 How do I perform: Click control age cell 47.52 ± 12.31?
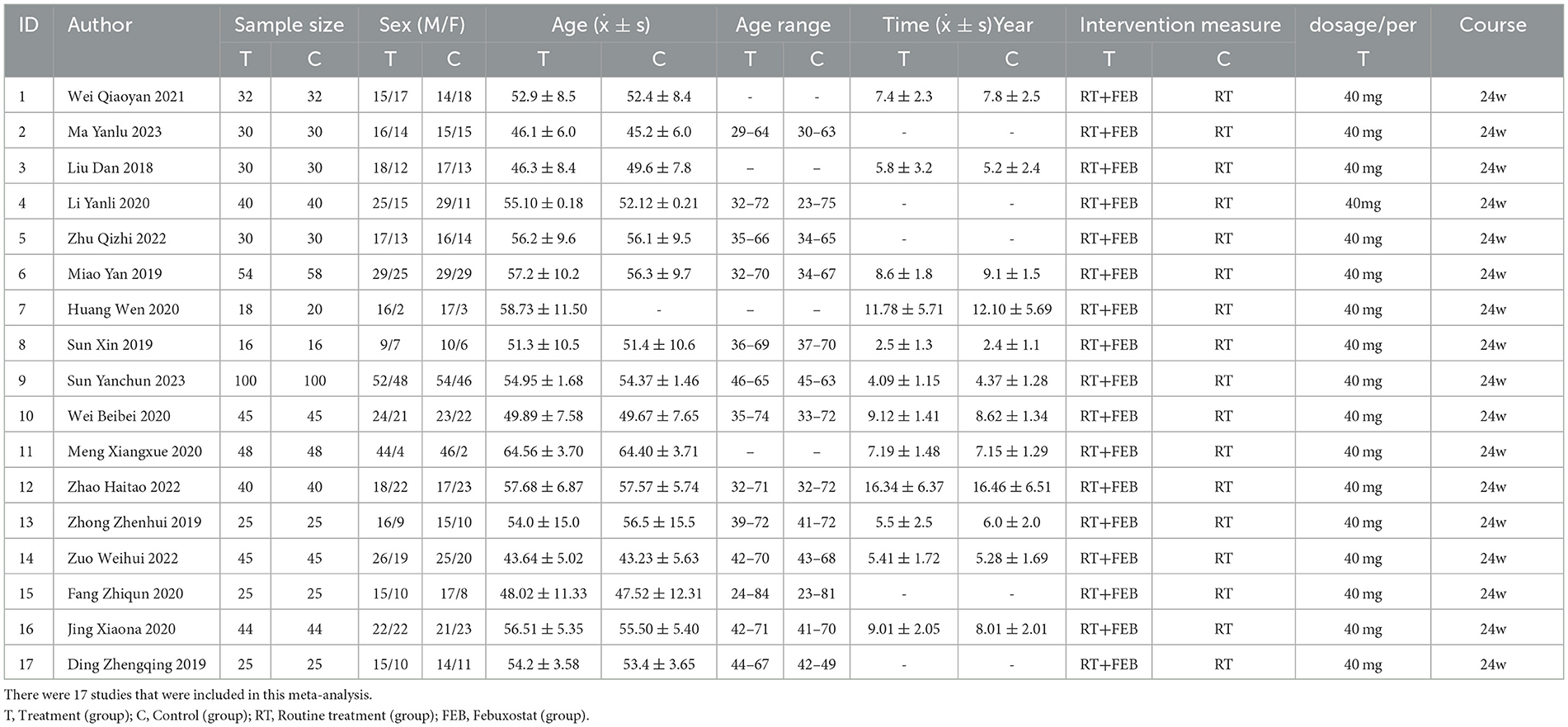point(659,593)
